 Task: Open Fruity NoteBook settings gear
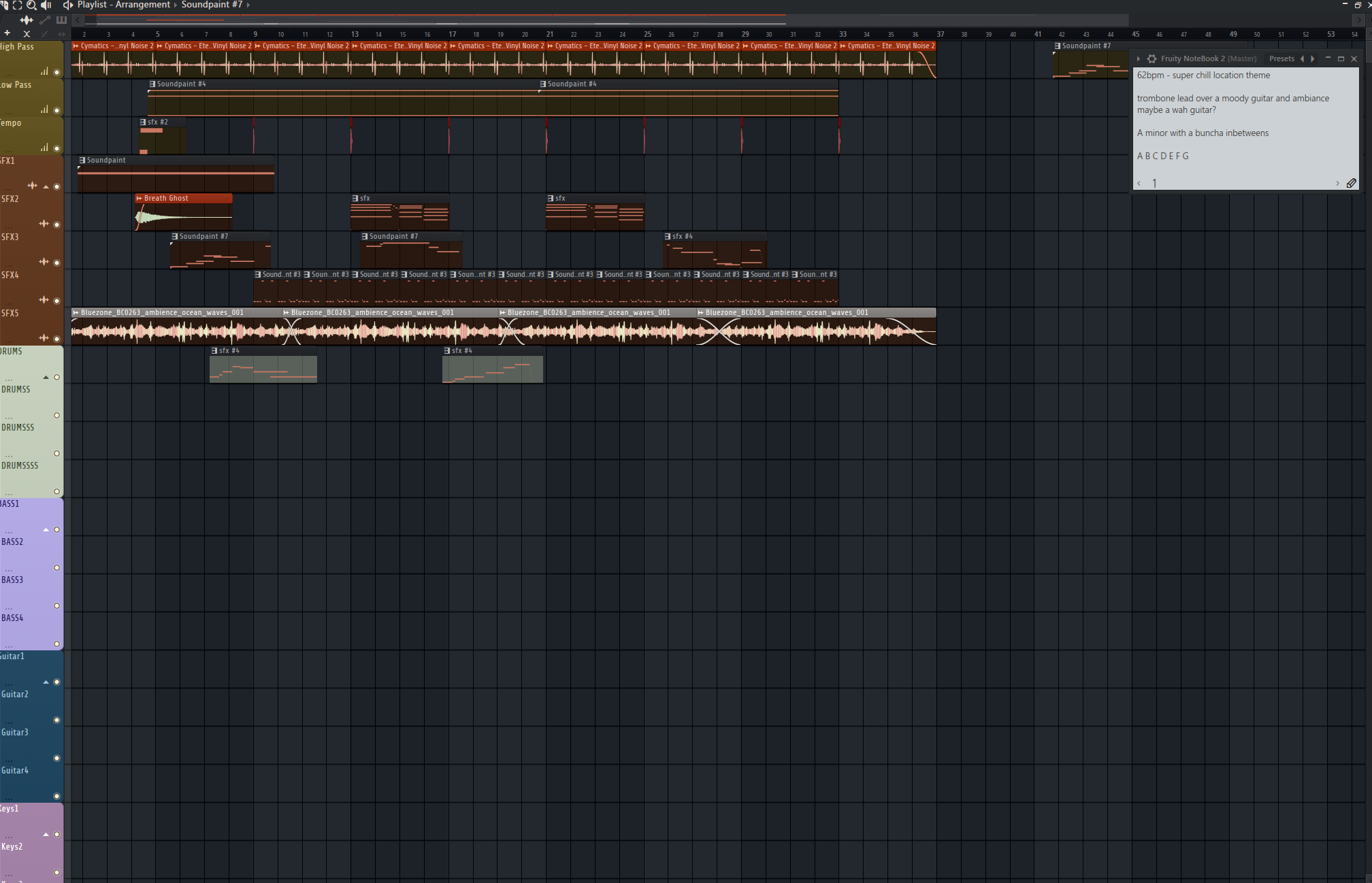point(1151,59)
